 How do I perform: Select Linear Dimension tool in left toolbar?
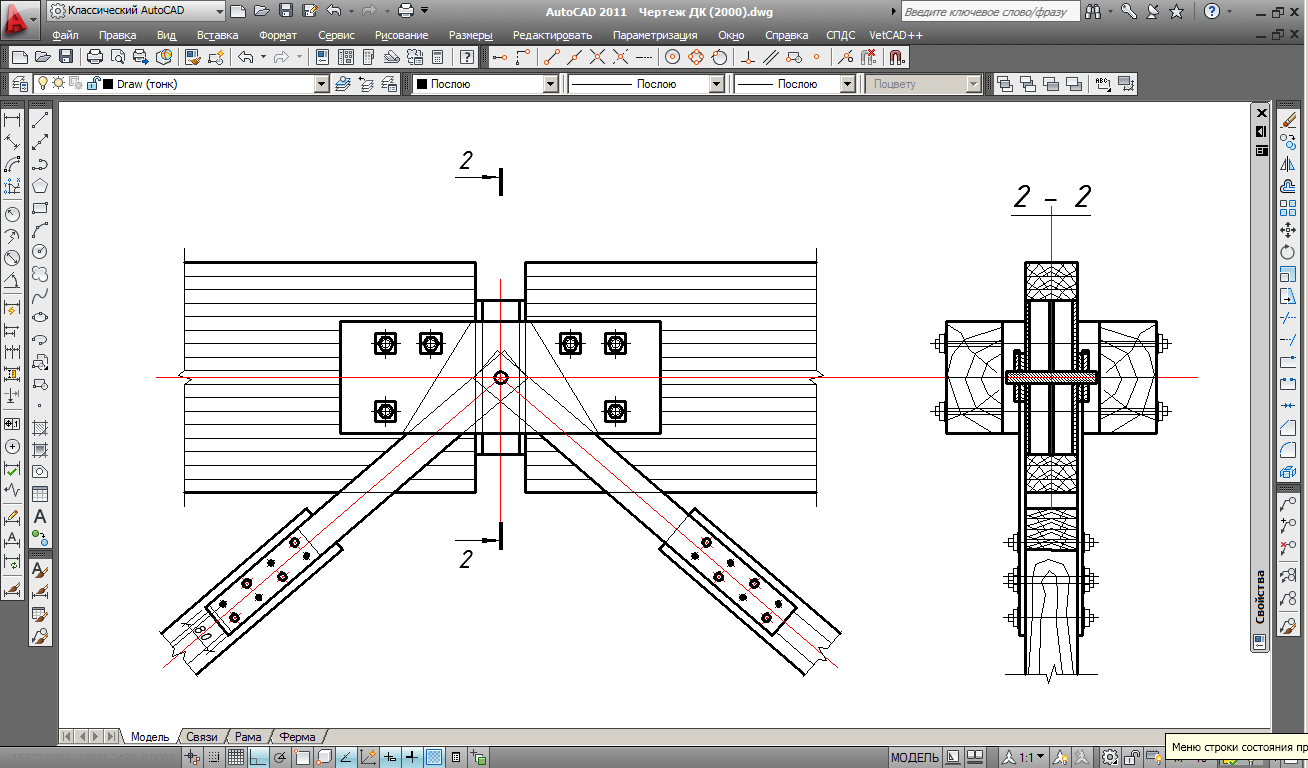pyautogui.click(x=13, y=121)
